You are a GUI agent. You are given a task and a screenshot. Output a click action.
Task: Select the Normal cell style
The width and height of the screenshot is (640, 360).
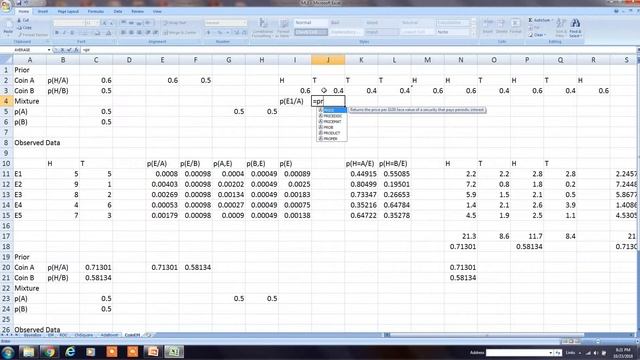(311, 23)
